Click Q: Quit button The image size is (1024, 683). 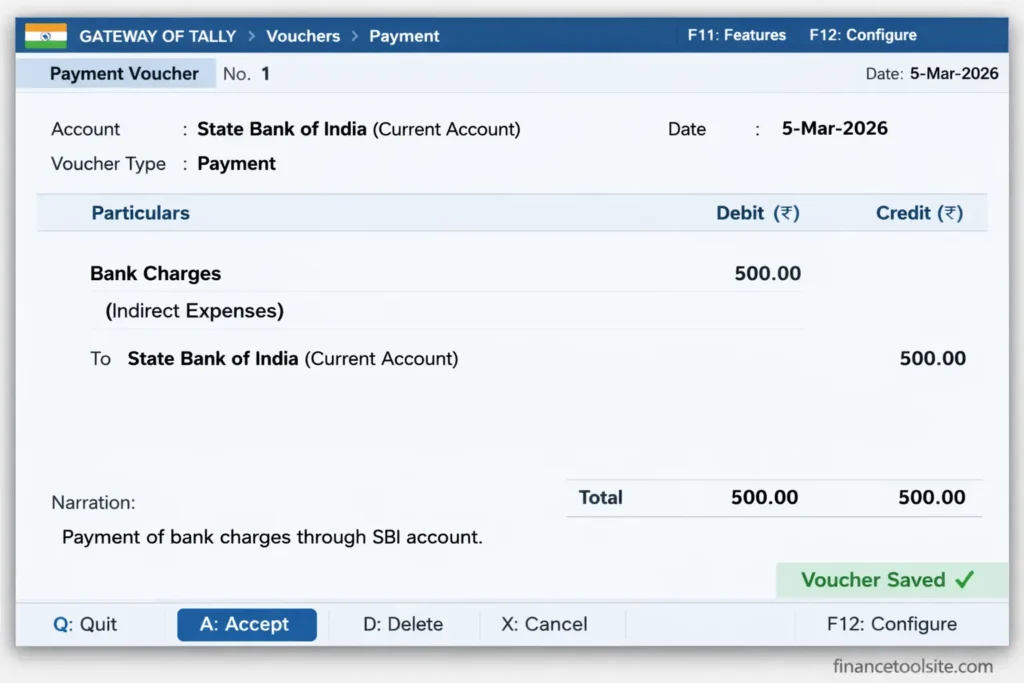coord(85,624)
